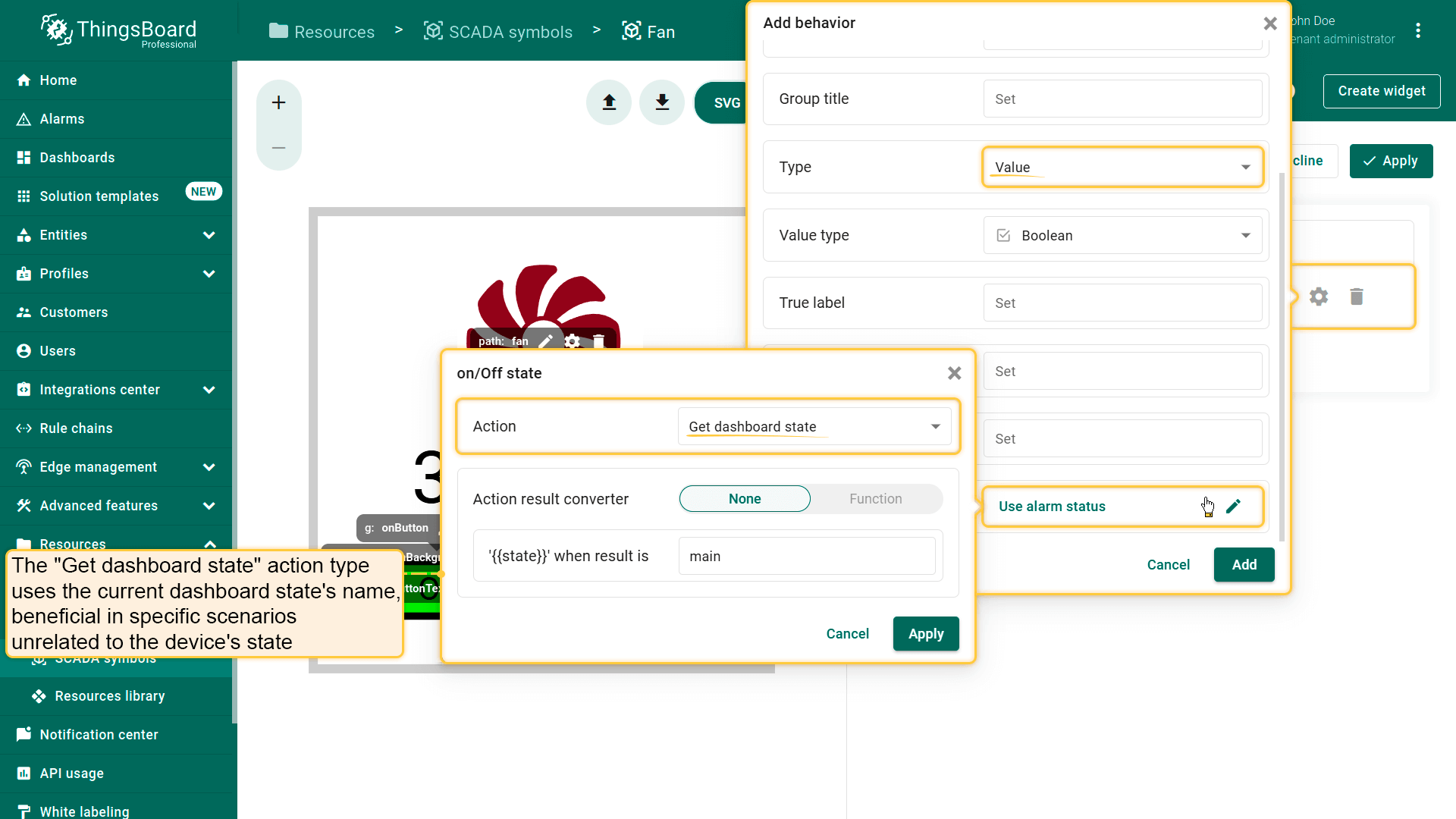
Task: Click the gear icon in right panel
Action: 1319,297
